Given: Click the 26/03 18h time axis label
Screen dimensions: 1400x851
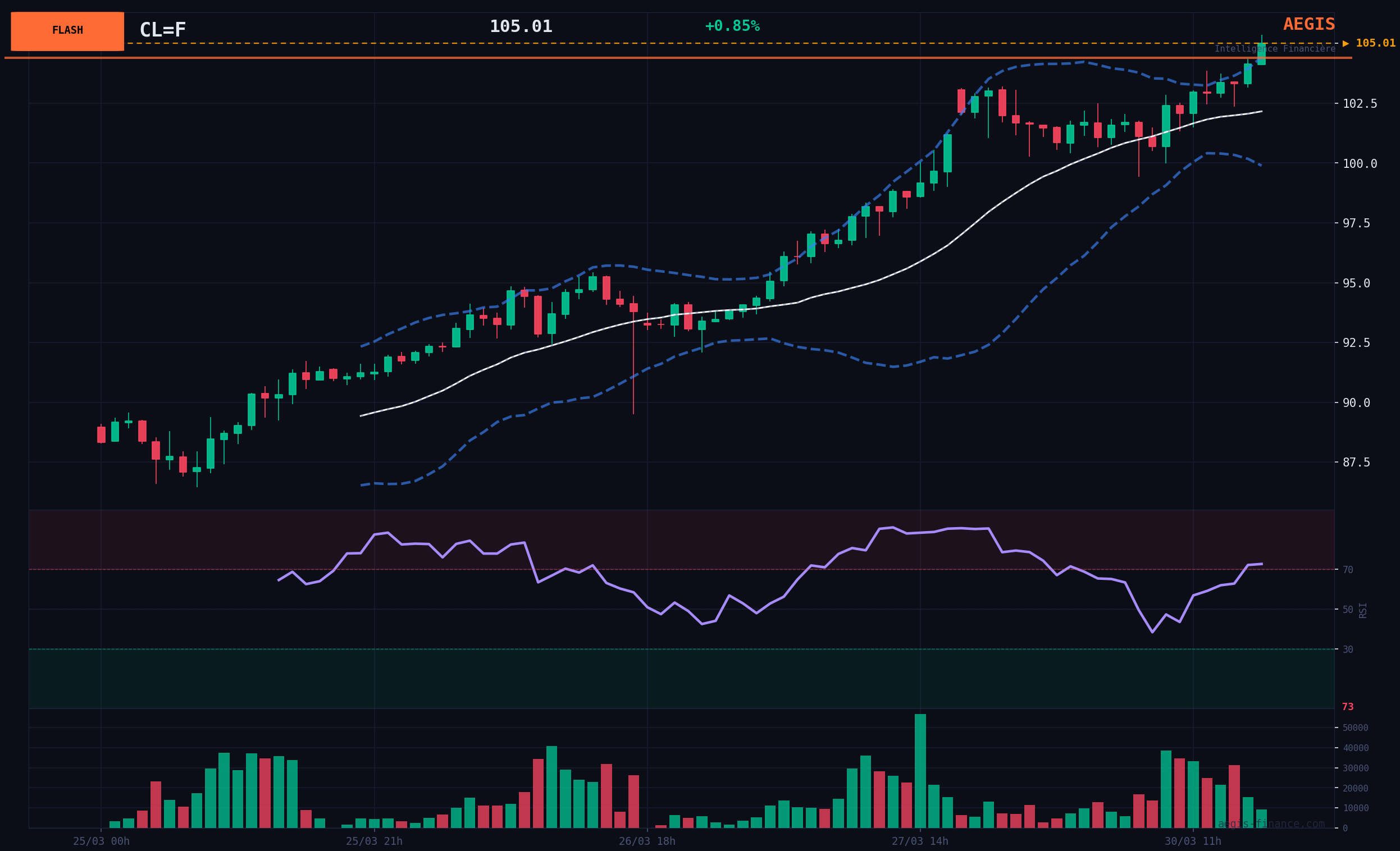Looking at the screenshot, I should [646, 841].
